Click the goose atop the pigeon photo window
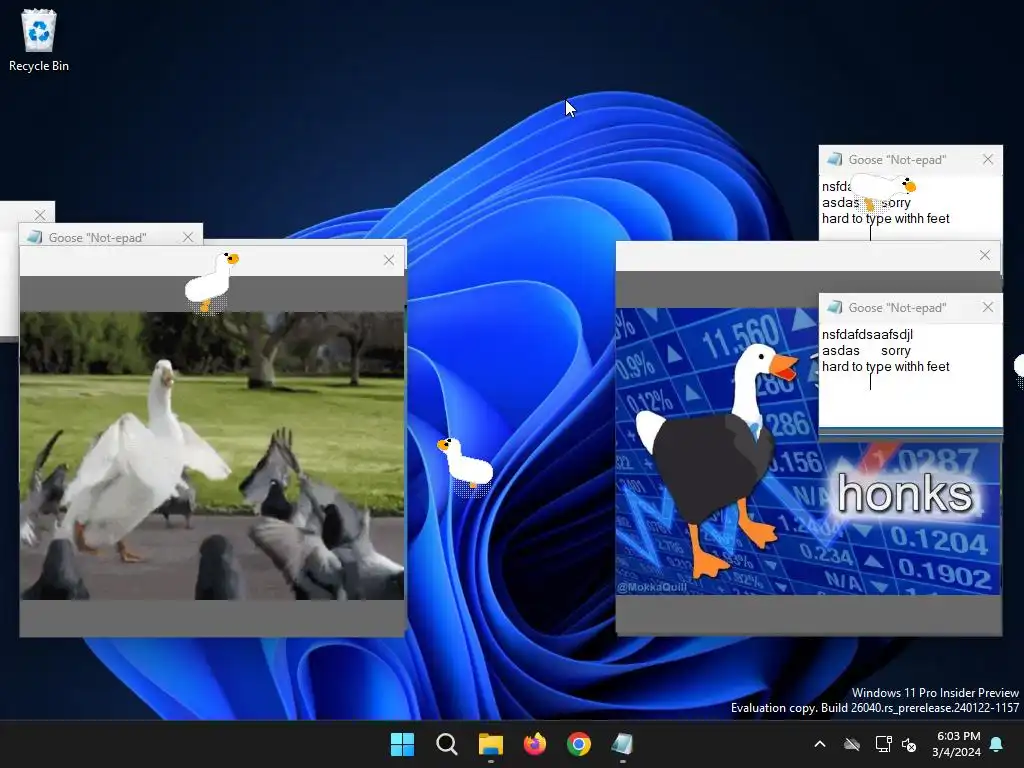Image resolution: width=1024 pixels, height=768 pixels. pos(211,282)
